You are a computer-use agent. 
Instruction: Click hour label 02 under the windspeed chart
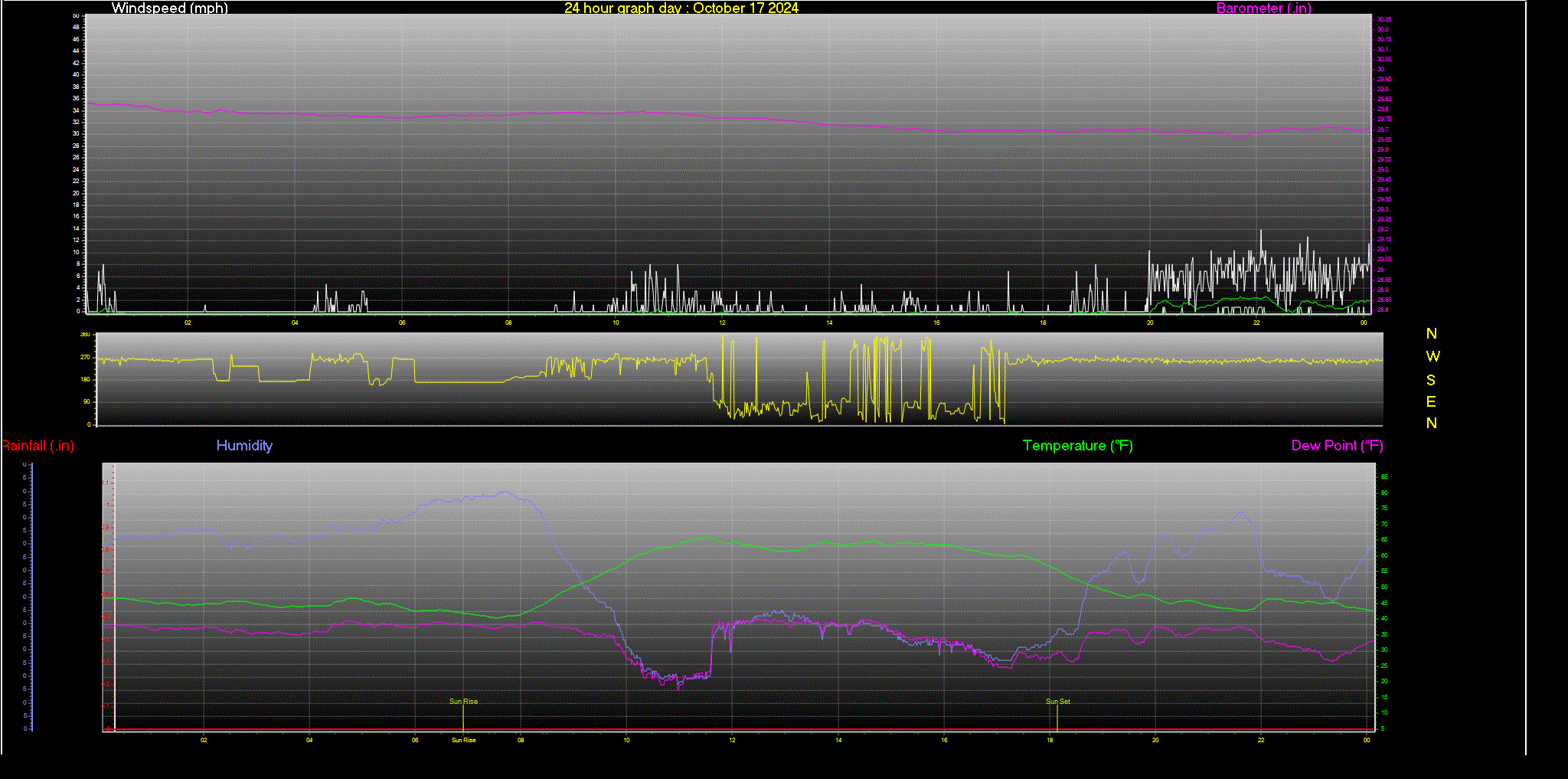coord(188,322)
